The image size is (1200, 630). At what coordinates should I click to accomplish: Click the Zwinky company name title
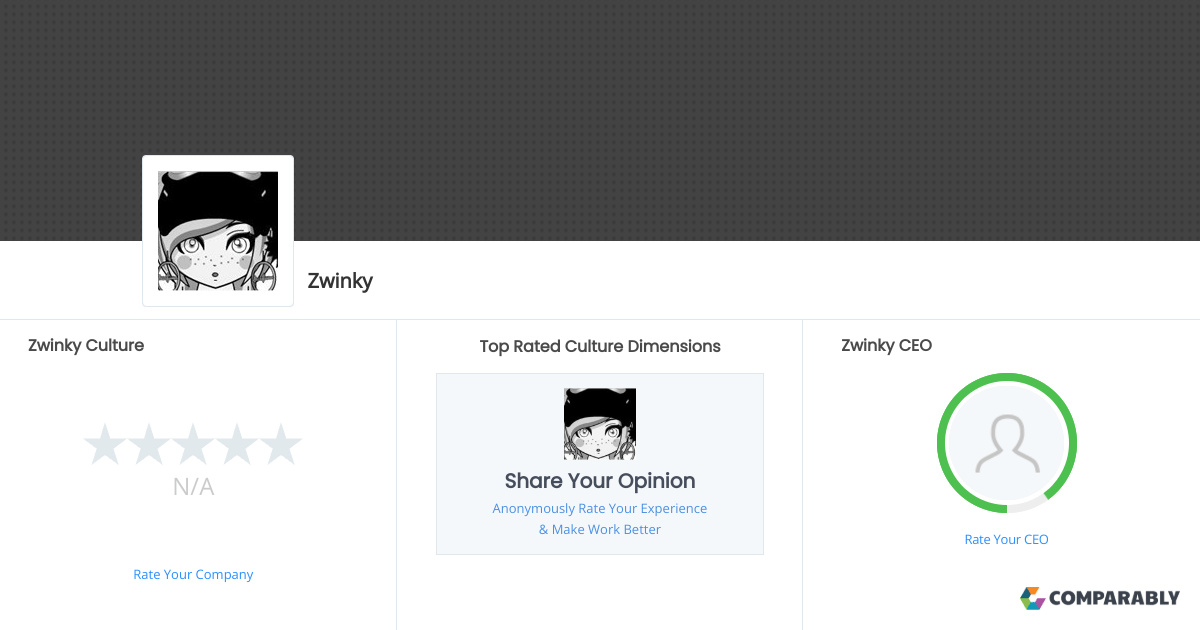coord(340,281)
